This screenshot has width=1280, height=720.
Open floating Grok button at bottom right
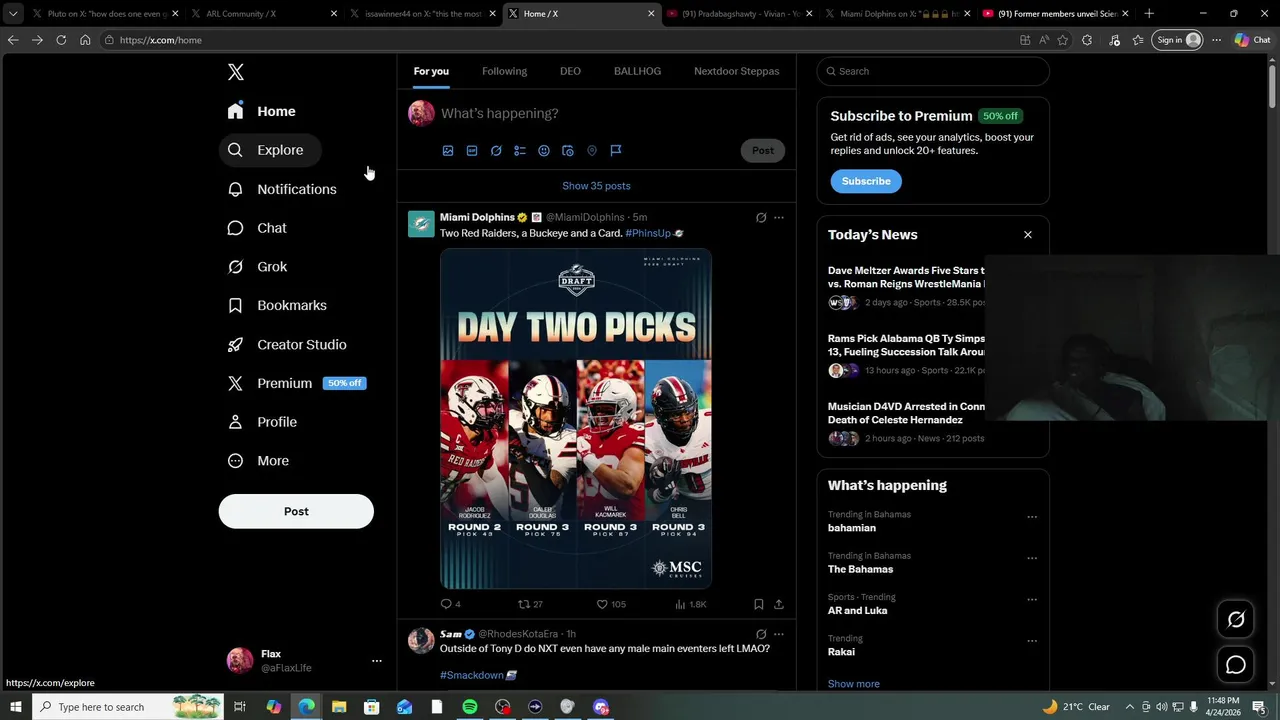pyautogui.click(x=1236, y=620)
